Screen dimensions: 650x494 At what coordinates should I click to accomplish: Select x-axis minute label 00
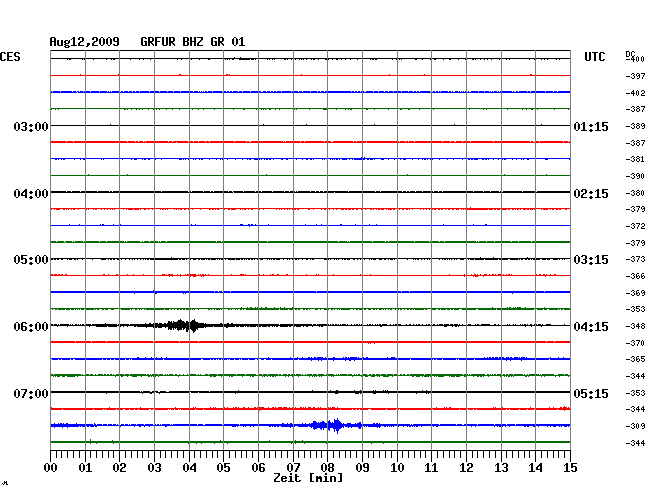coord(51,467)
